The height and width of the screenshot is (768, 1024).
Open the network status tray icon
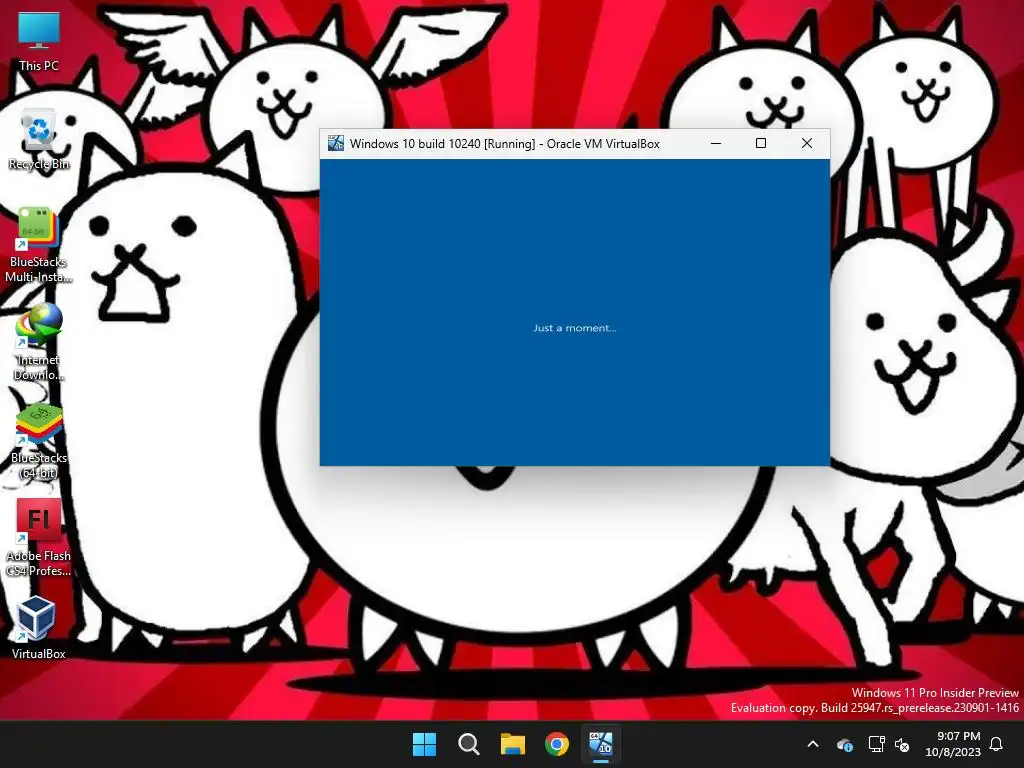[x=876, y=744]
